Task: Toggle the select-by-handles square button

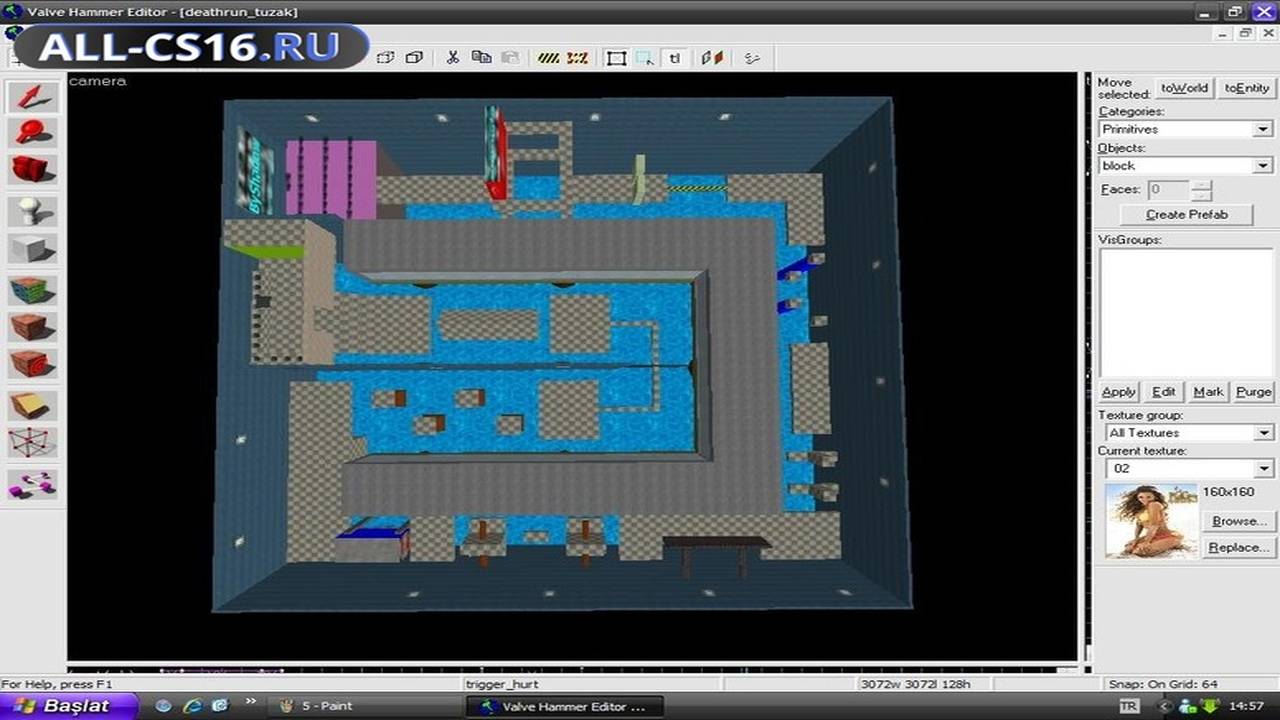Action: click(616, 58)
